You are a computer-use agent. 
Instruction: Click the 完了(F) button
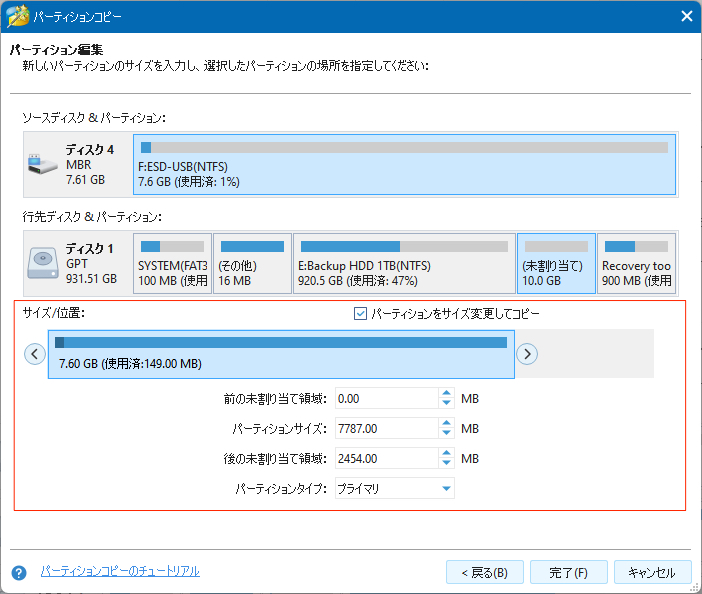[x=568, y=573]
